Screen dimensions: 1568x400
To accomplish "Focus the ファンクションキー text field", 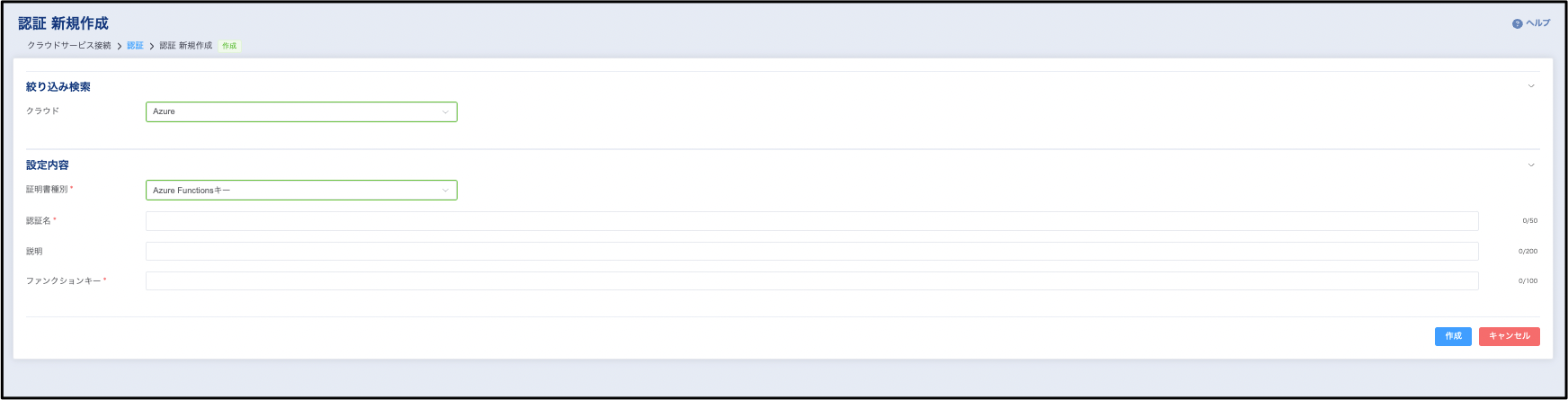I will coord(811,281).
